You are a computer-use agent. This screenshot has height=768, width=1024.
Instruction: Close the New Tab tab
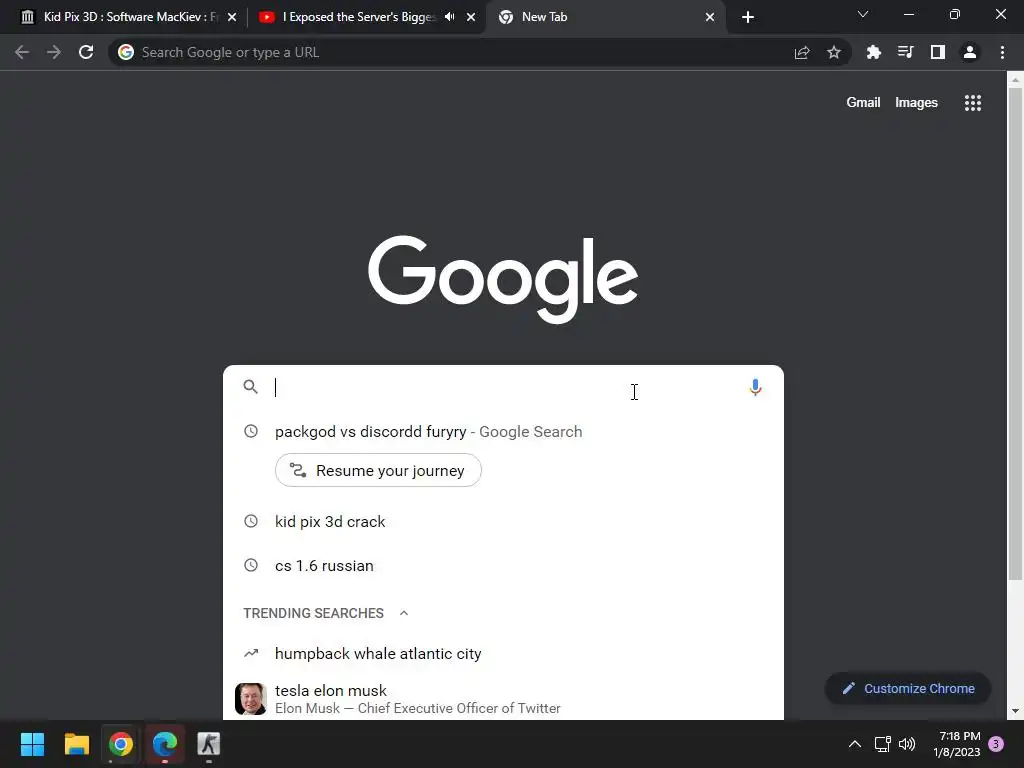pyautogui.click(x=710, y=17)
